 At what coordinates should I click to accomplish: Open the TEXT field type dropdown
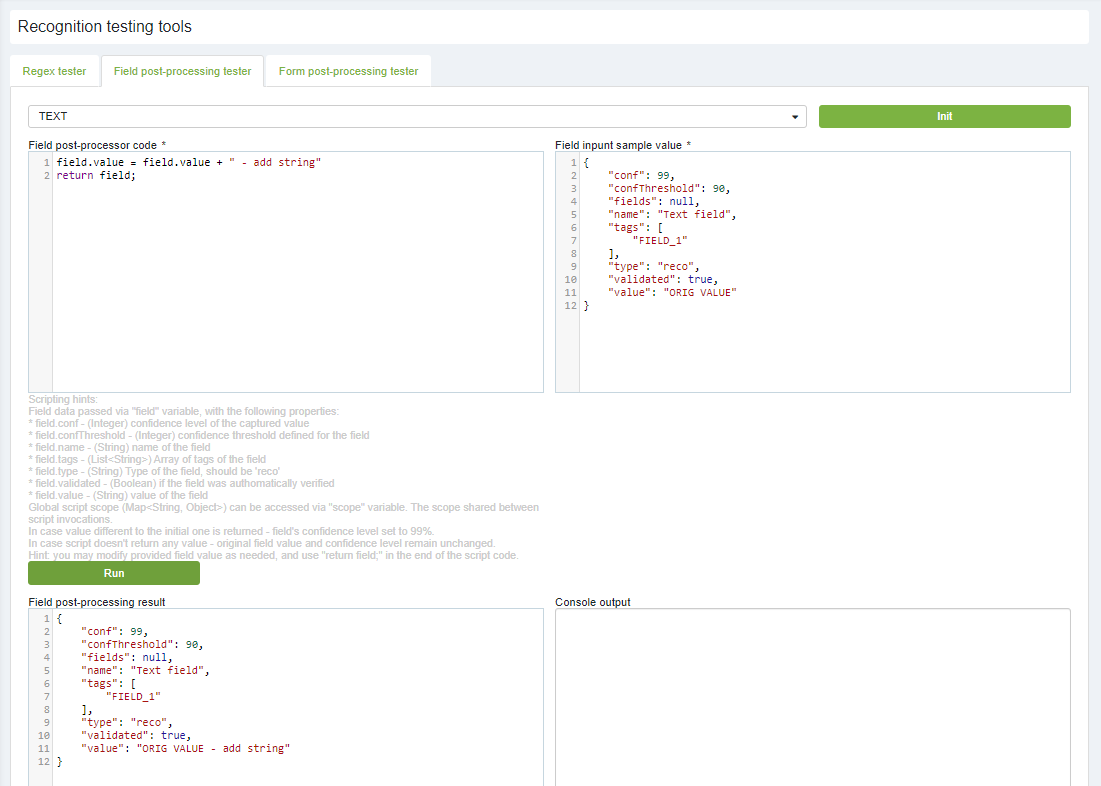(417, 117)
